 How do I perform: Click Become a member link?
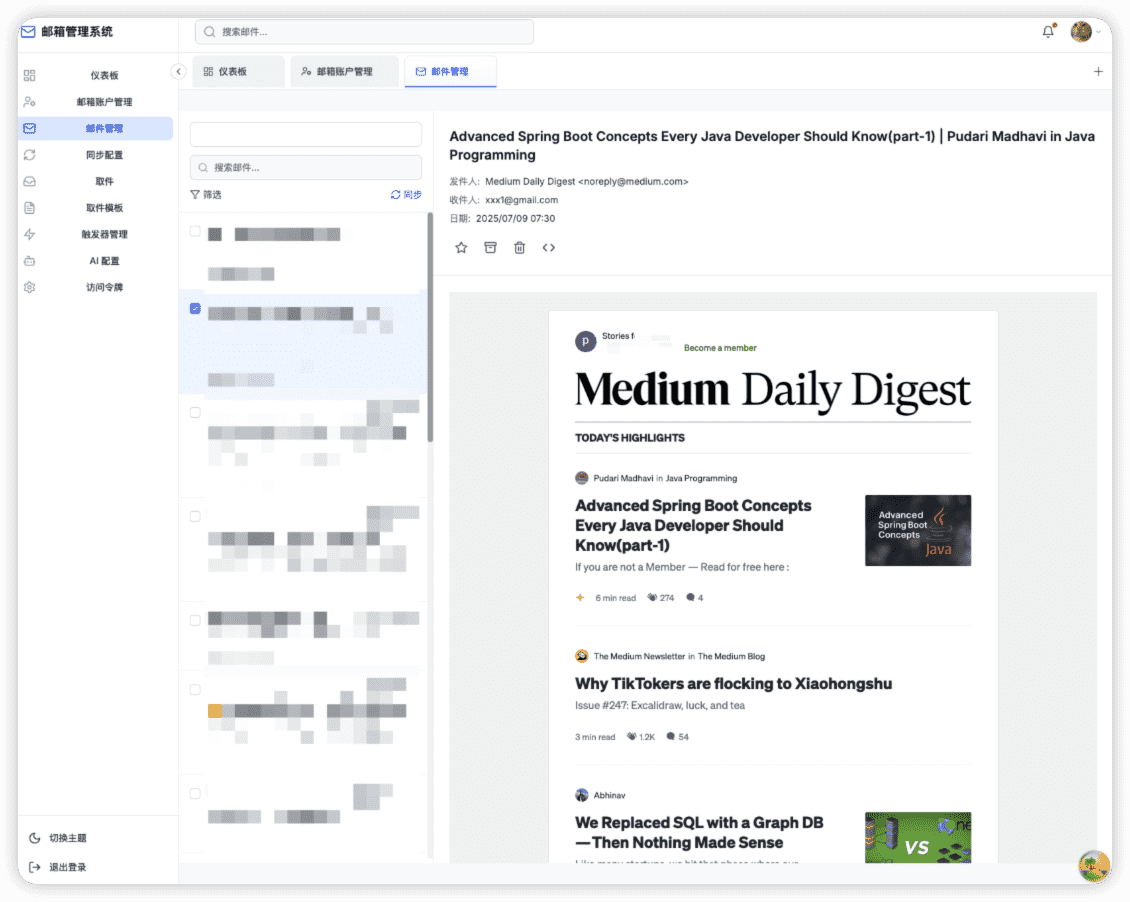point(720,348)
